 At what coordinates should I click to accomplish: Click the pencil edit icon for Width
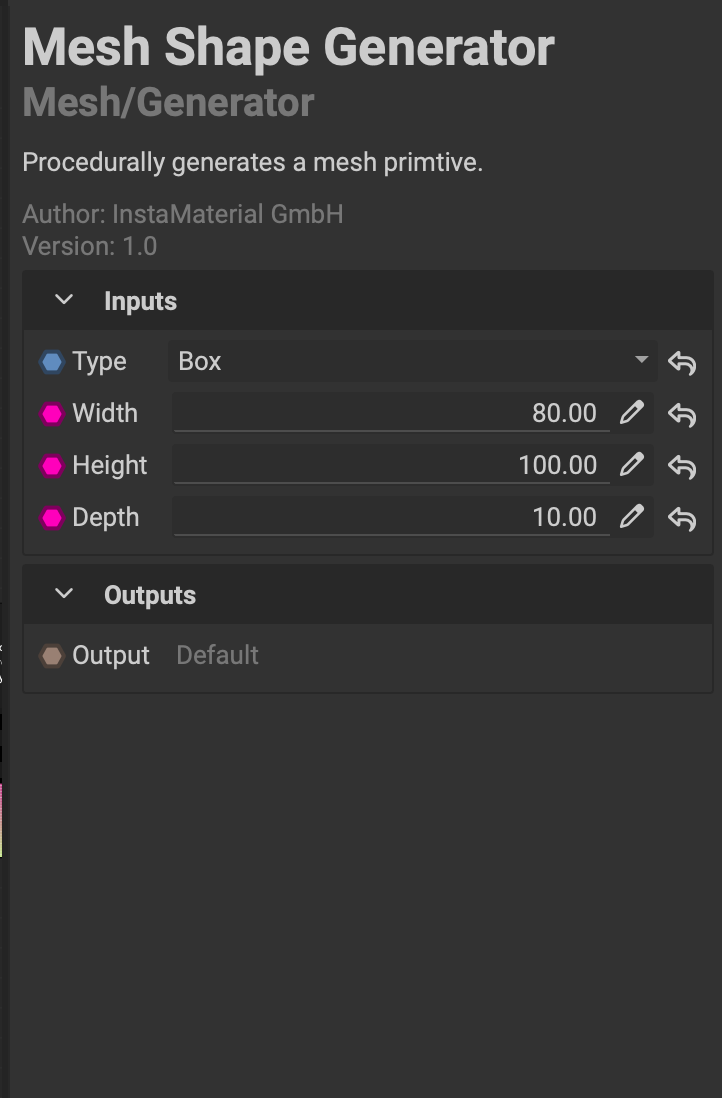click(x=631, y=413)
